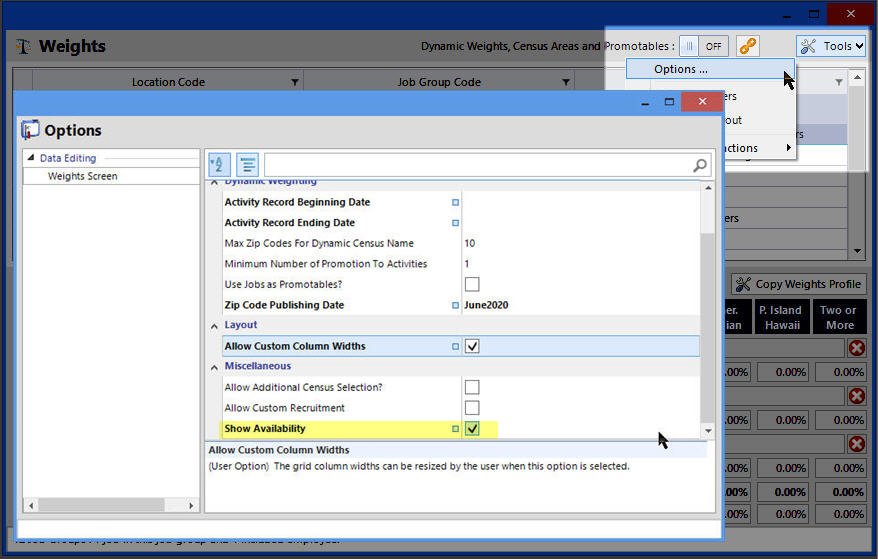This screenshot has height=559, width=878.
Task: Enable Allow Additional Census Selection checkbox
Action: coord(472,387)
